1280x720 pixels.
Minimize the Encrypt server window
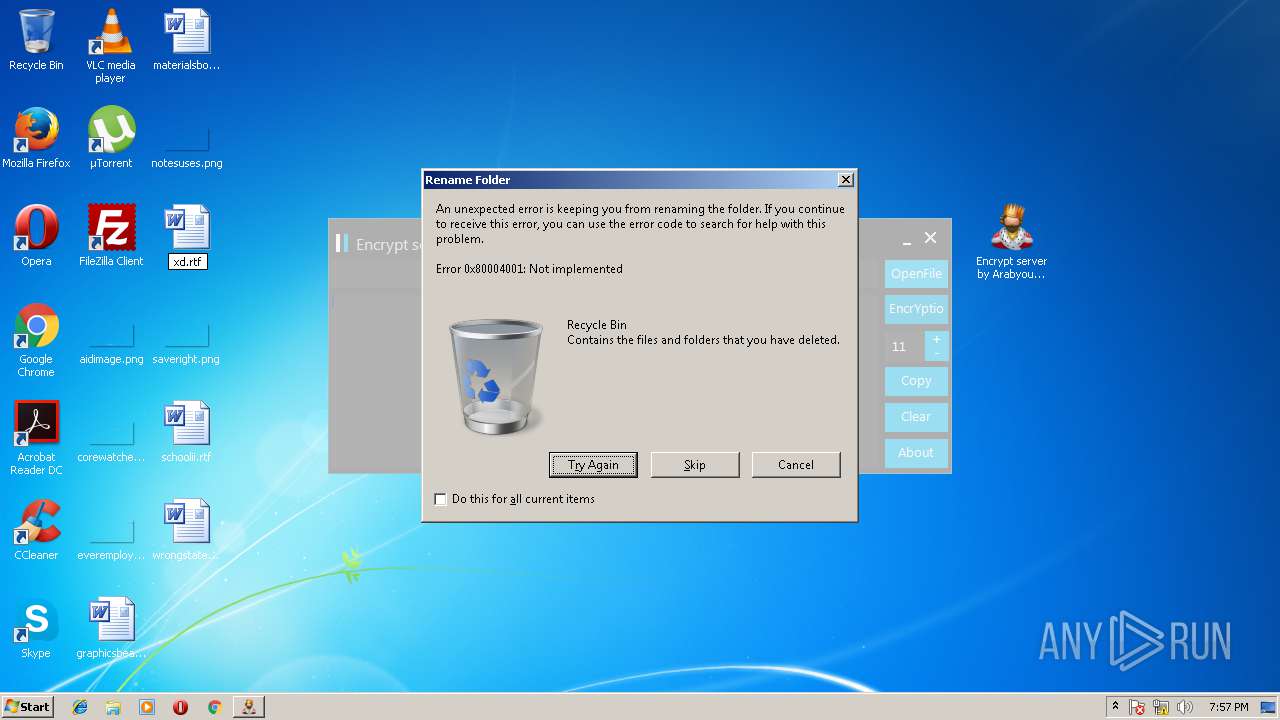[906, 241]
